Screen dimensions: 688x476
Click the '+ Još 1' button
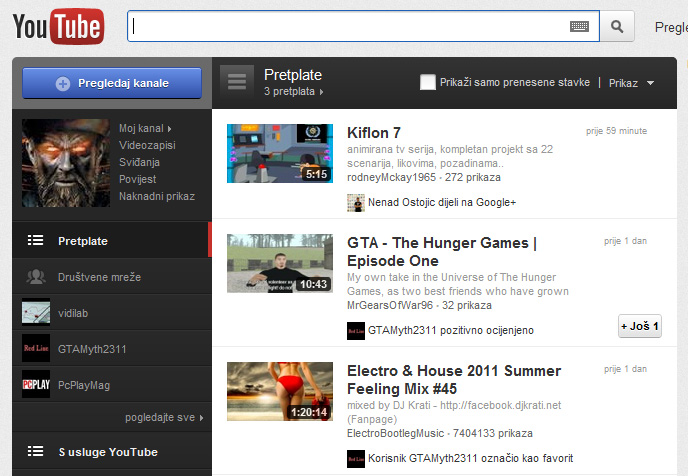639,326
